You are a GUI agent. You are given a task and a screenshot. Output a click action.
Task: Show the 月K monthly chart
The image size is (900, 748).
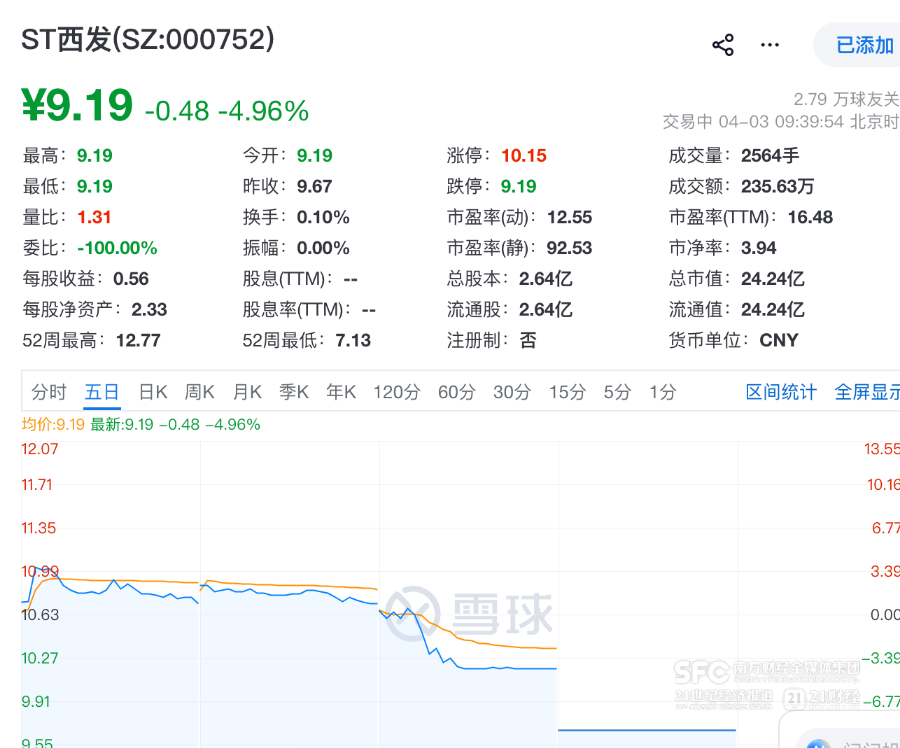247,392
